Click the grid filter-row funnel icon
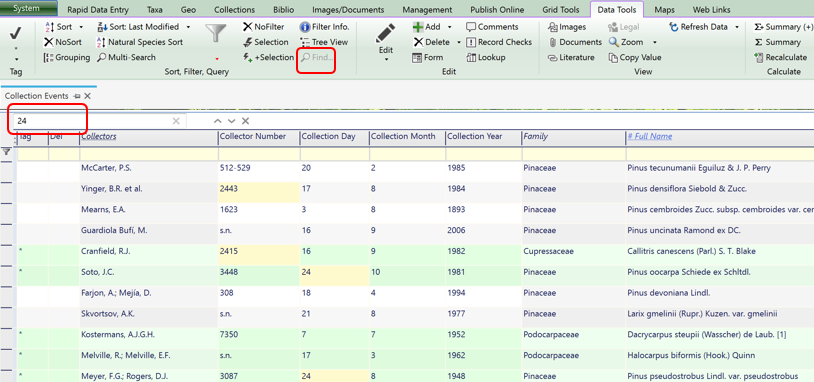Viewport: 814px width, 382px height. 7,152
